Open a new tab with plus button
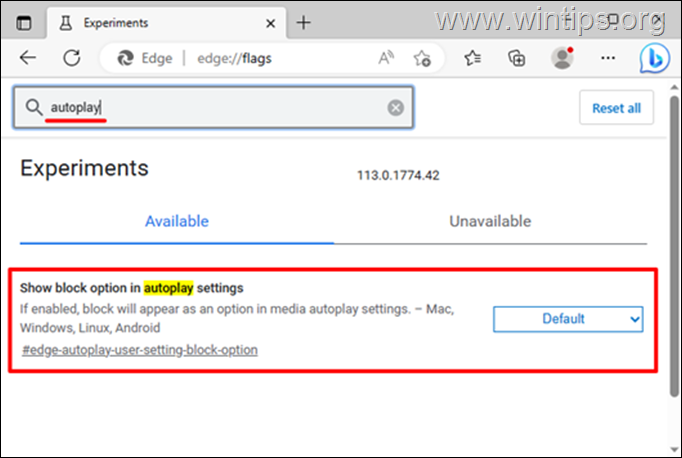Screen dimensions: 682x458 pyautogui.click(x=304, y=22)
